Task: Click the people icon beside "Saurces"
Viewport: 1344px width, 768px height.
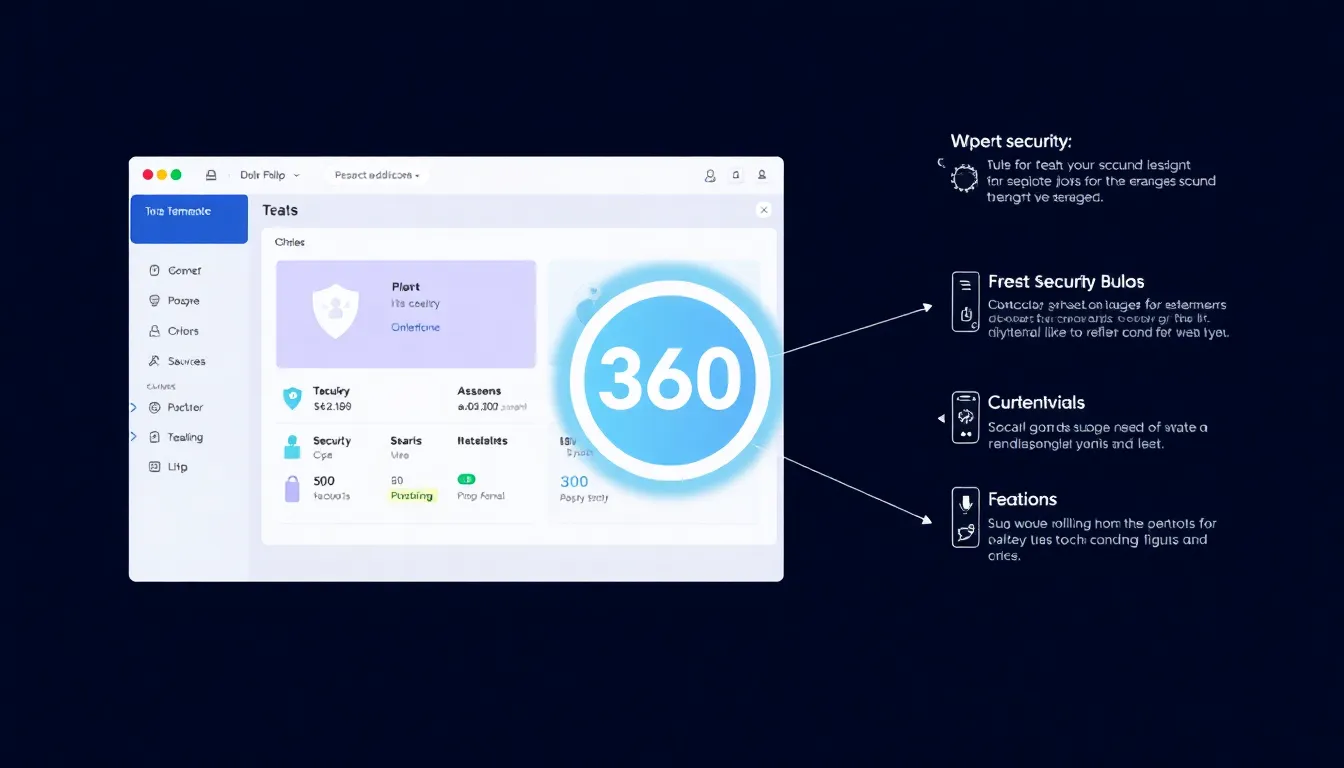Action: click(155, 361)
